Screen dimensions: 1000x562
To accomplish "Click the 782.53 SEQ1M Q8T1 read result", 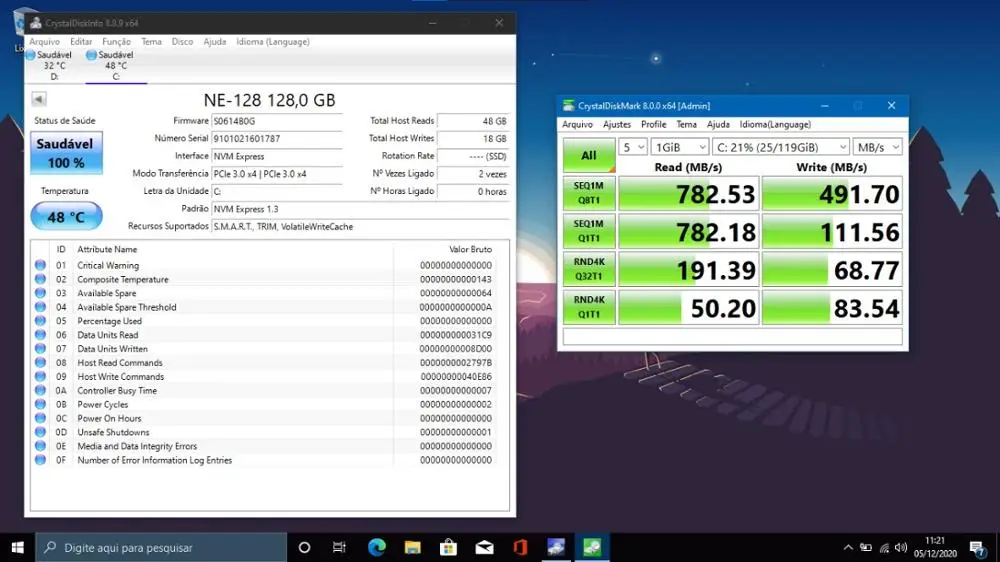I will point(689,193).
